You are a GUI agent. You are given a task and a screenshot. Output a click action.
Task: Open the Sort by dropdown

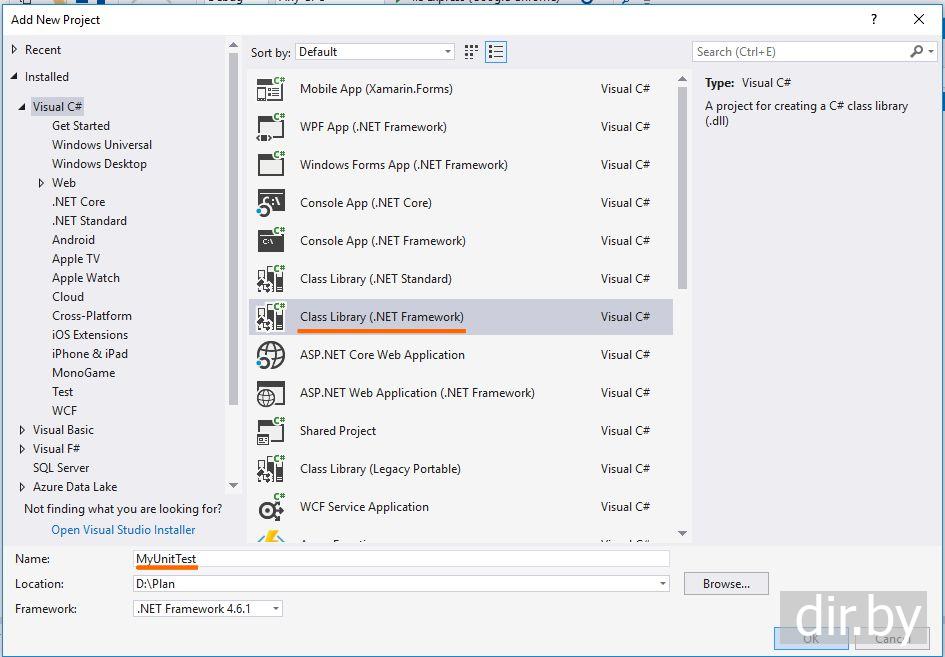click(375, 52)
